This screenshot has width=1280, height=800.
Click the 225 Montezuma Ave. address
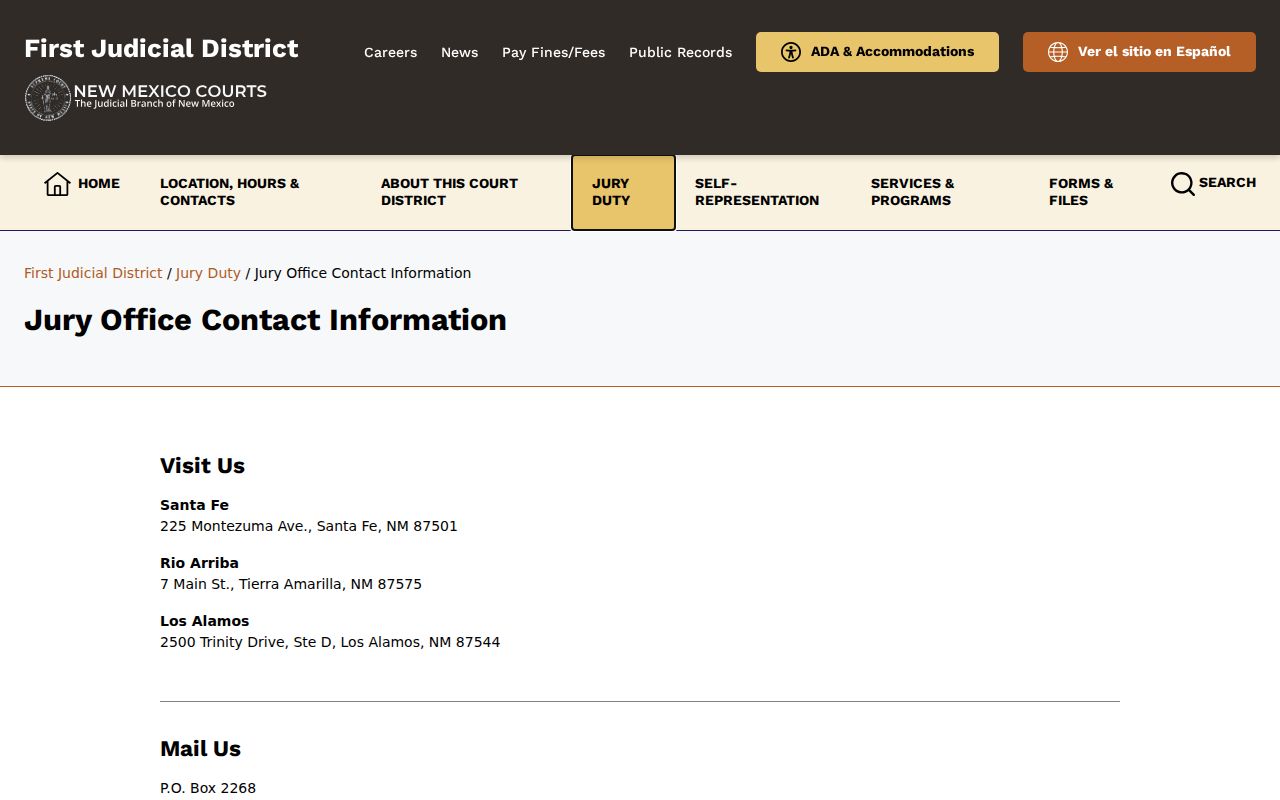(309, 526)
